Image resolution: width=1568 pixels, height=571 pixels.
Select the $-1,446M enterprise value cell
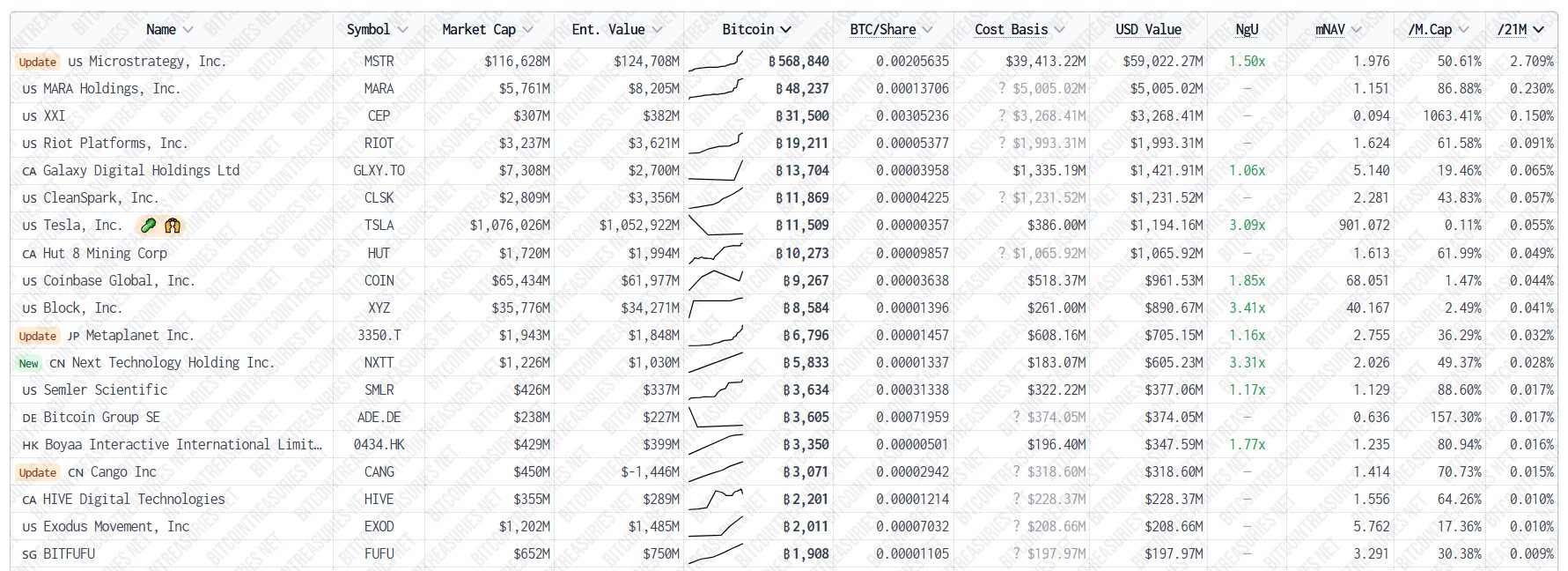click(x=651, y=471)
